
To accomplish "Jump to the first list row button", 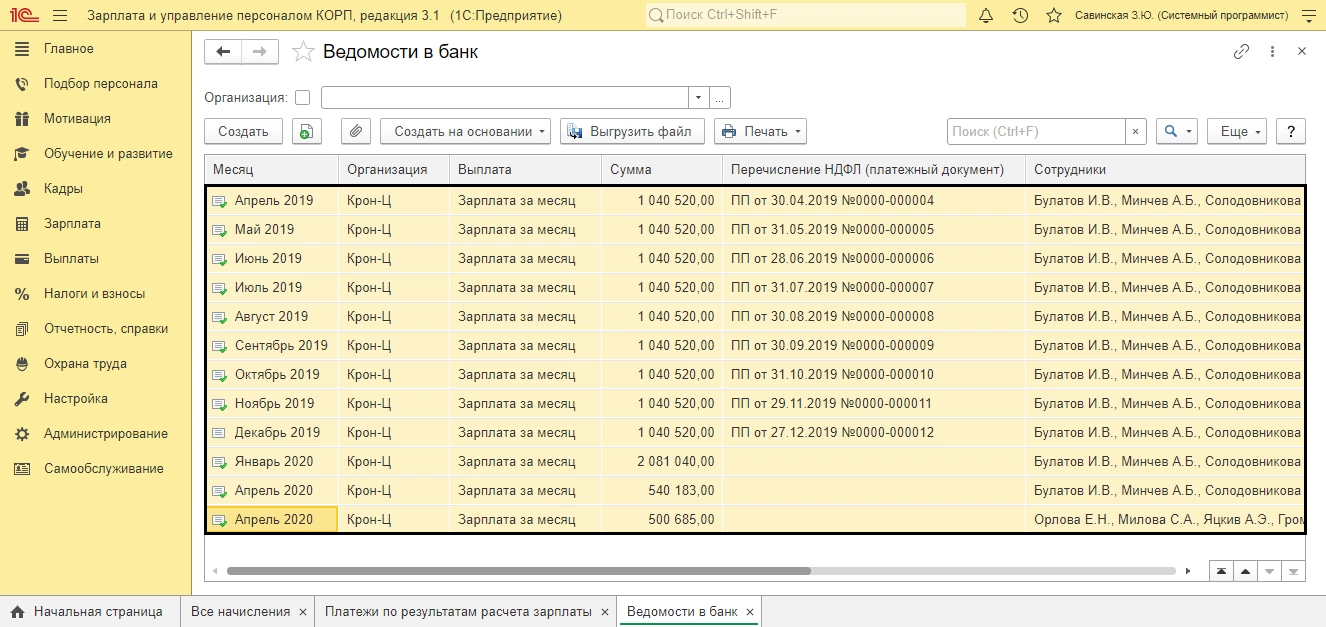I will (x=1221, y=571).
